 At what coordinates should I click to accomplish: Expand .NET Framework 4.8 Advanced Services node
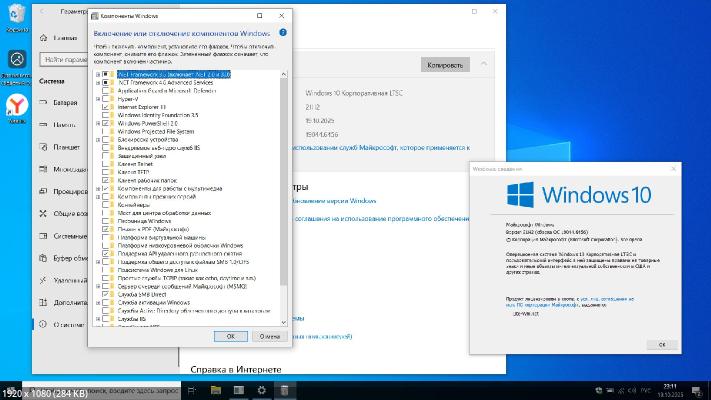[x=98, y=82]
